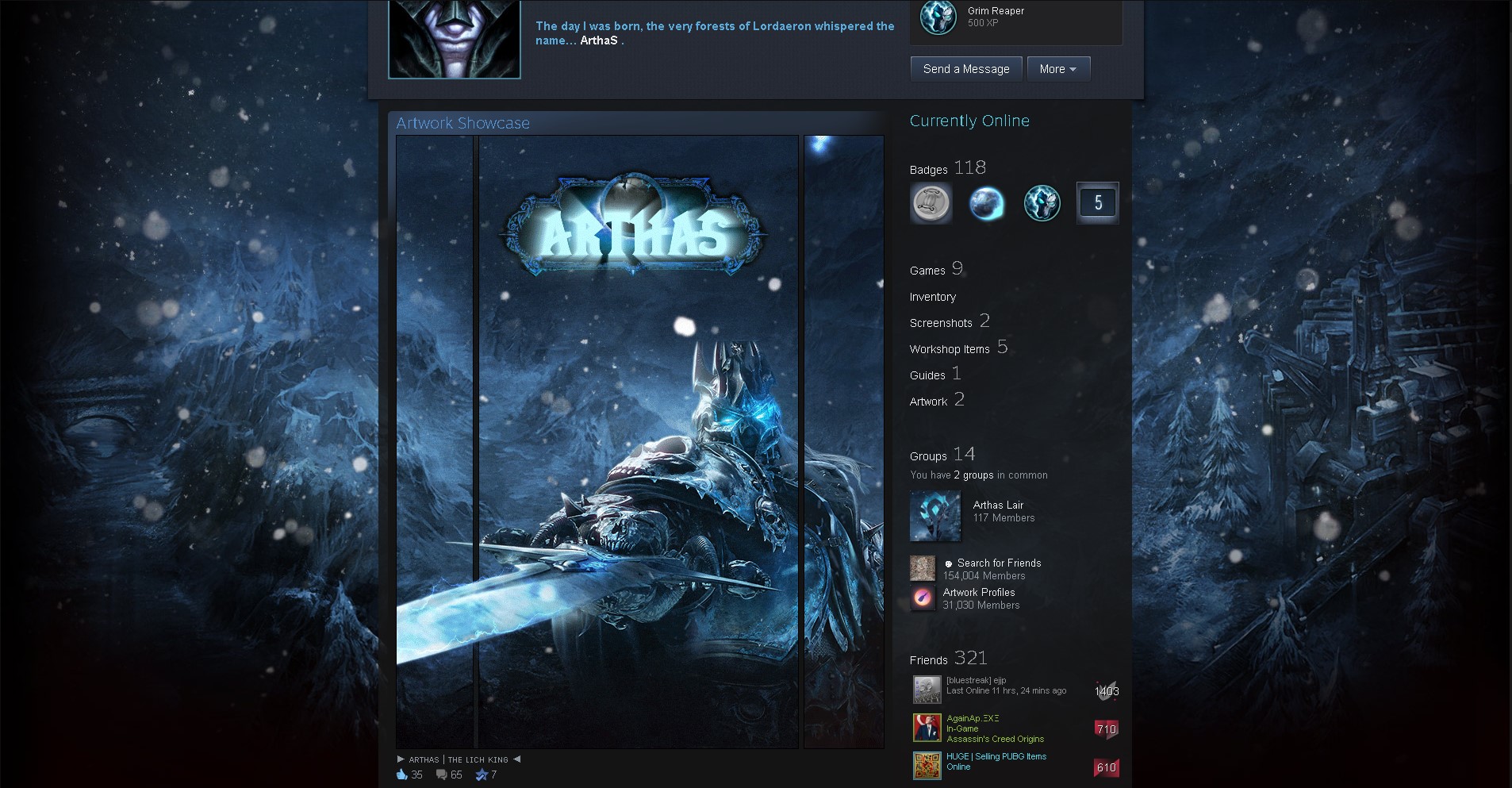Open the Arthas Lair group avatar
This screenshot has width=1512, height=788.
coord(935,516)
